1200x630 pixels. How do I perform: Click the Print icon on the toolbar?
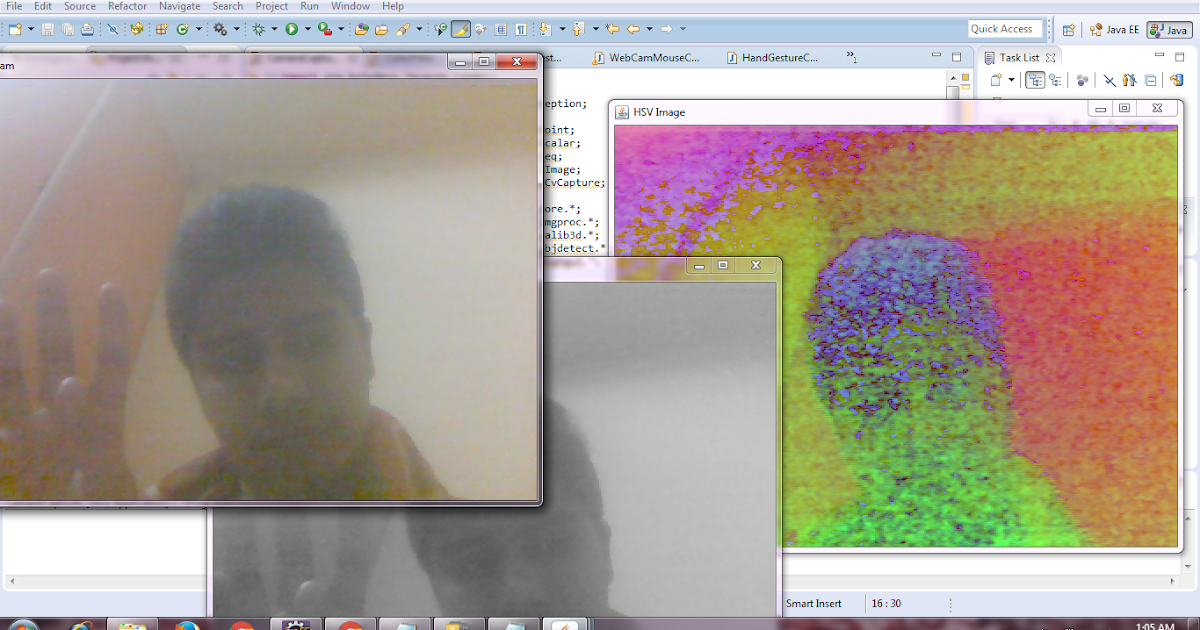coord(86,28)
